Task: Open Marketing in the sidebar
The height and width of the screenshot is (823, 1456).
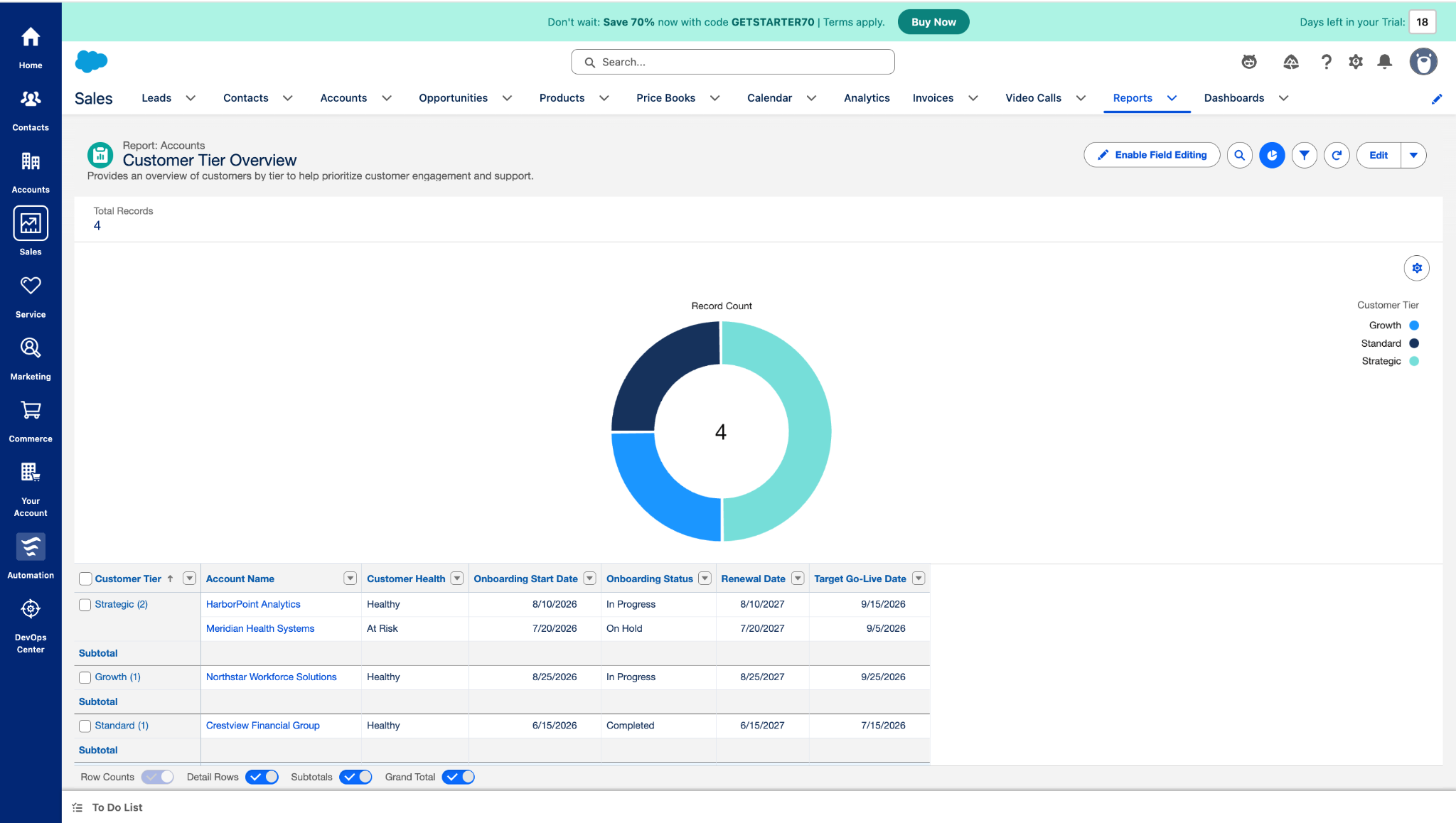Action: click(x=31, y=360)
